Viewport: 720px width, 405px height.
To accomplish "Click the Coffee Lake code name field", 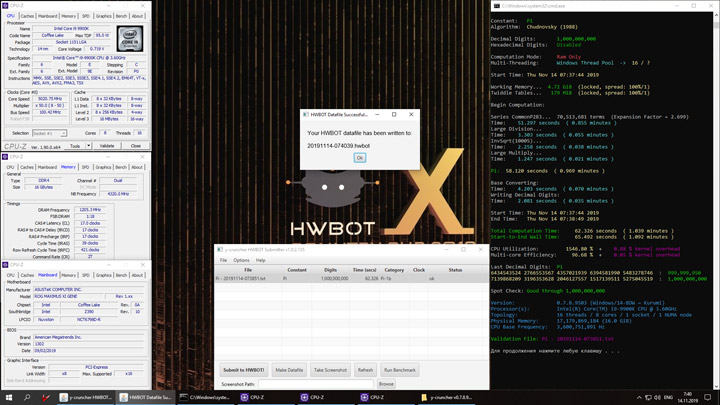I will 52,35.
